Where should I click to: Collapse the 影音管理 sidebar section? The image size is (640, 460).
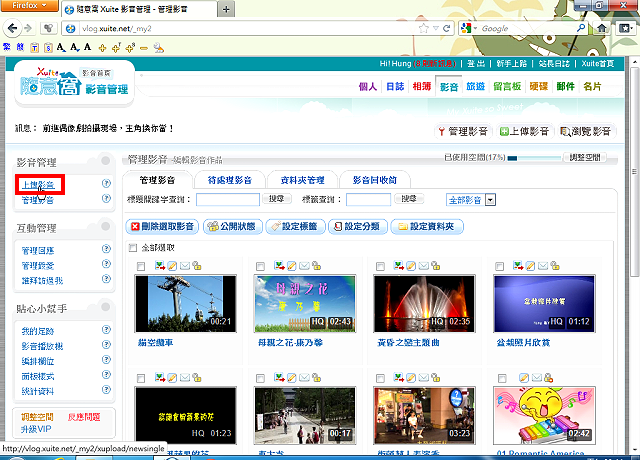click(106, 160)
